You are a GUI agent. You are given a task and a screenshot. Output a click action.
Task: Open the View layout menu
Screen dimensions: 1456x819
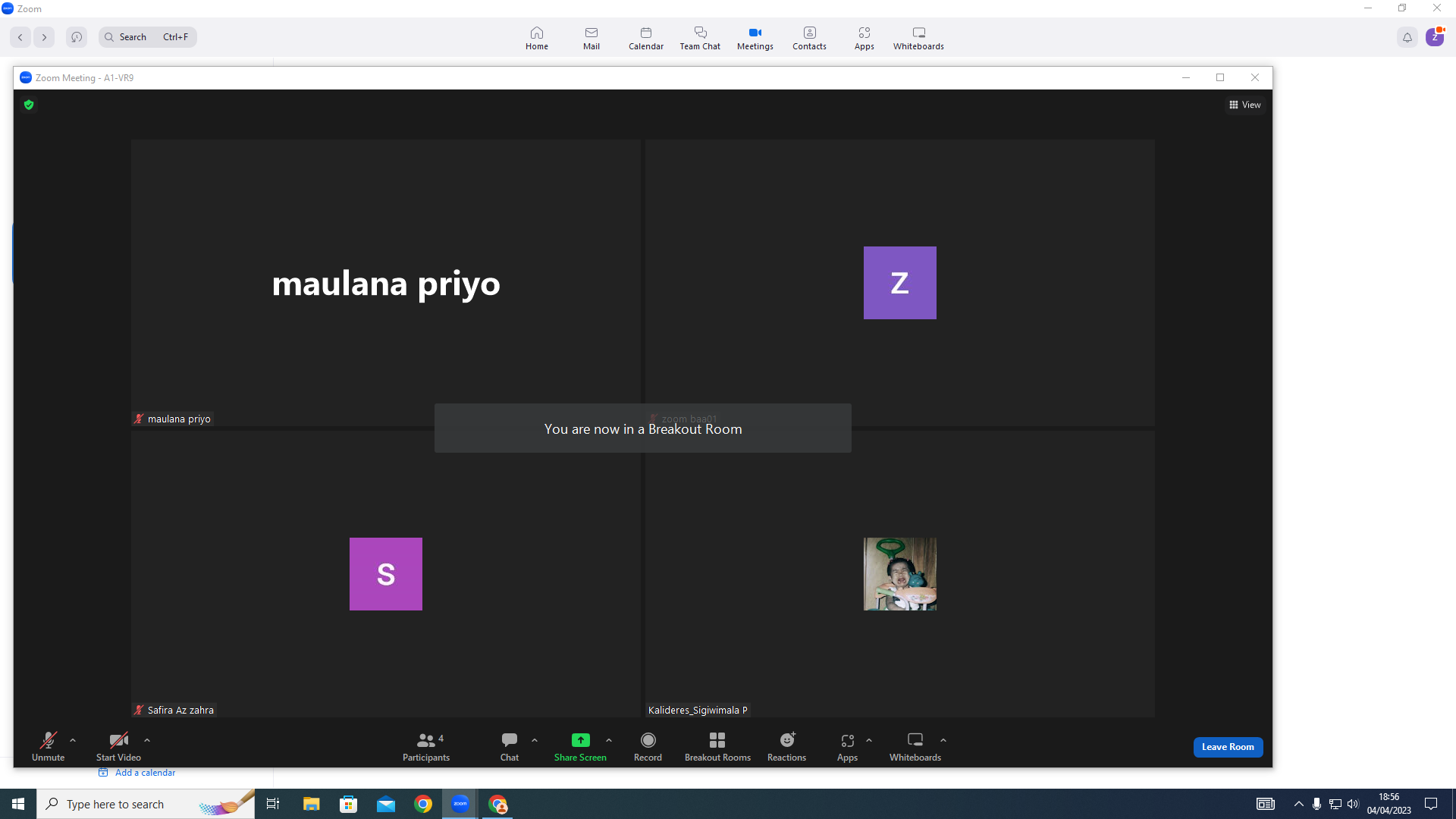pyautogui.click(x=1244, y=105)
